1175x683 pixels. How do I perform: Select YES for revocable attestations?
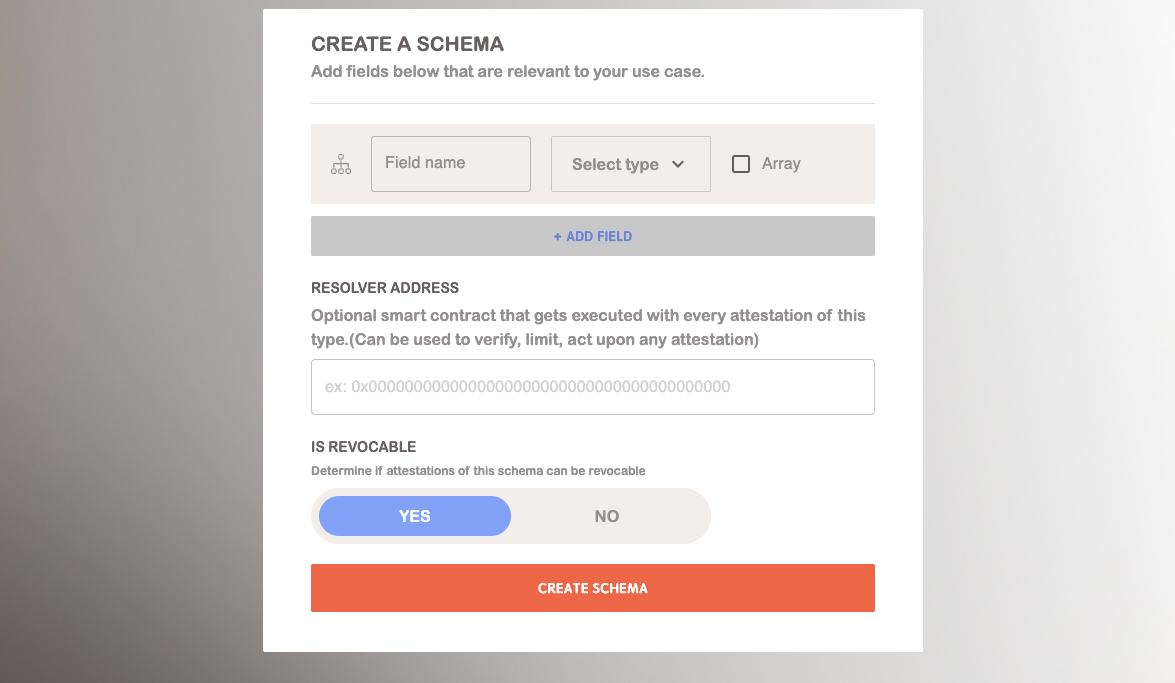pos(414,516)
